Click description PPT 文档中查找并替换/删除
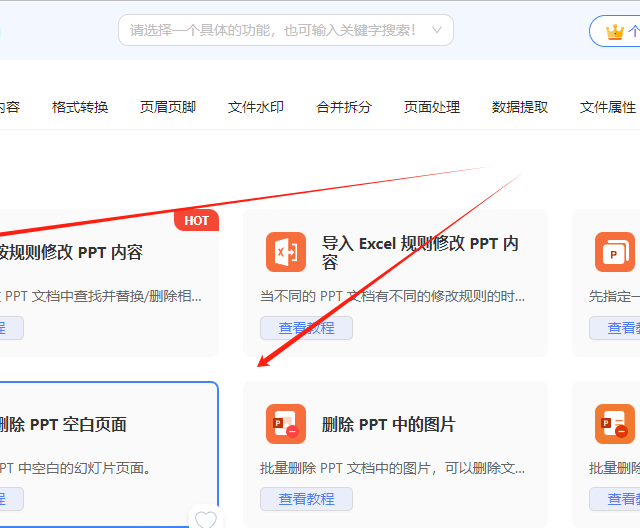This screenshot has width=640, height=528. [101, 296]
